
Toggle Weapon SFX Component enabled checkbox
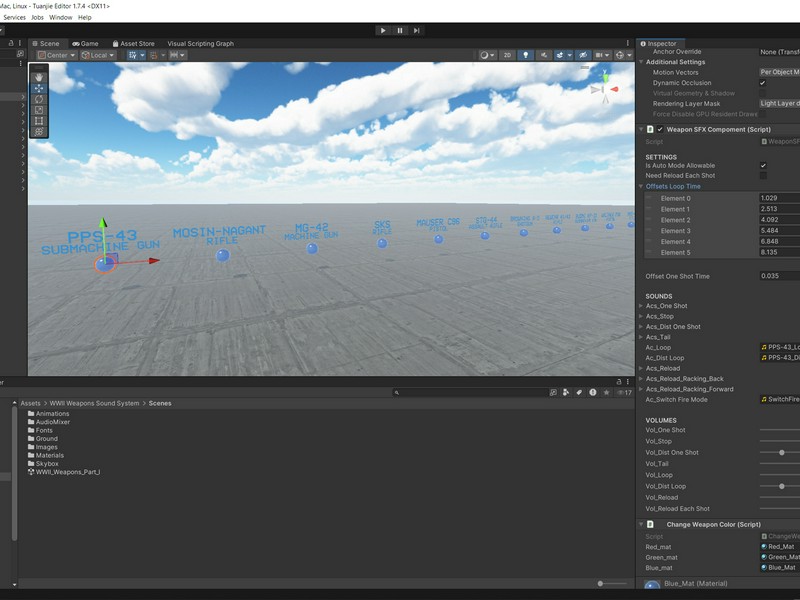tap(660, 129)
